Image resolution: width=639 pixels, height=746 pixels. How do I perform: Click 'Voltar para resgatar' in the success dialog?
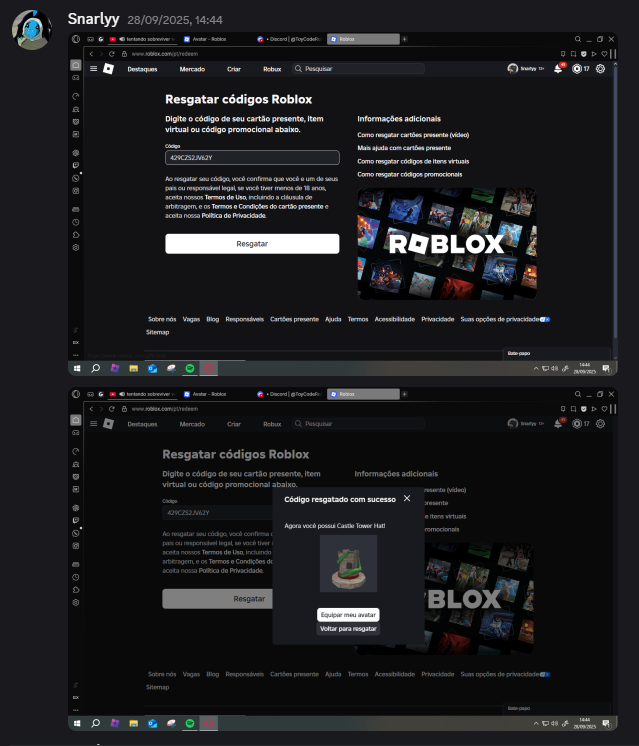coord(348,628)
